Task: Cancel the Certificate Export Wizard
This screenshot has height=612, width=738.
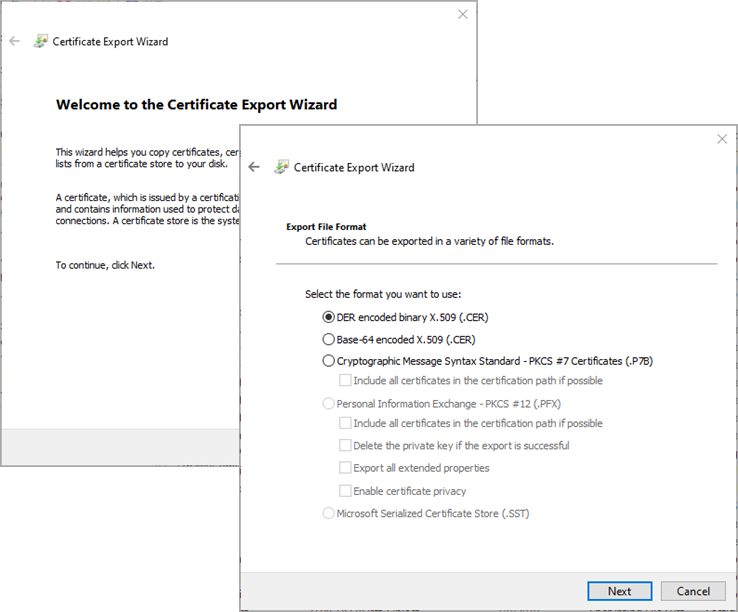Action: 693,591
